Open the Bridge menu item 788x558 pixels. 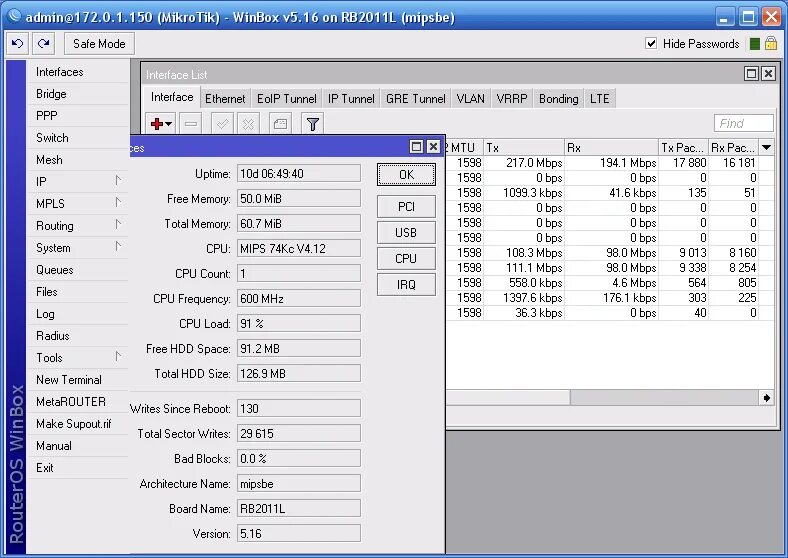pyautogui.click(x=77, y=94)
